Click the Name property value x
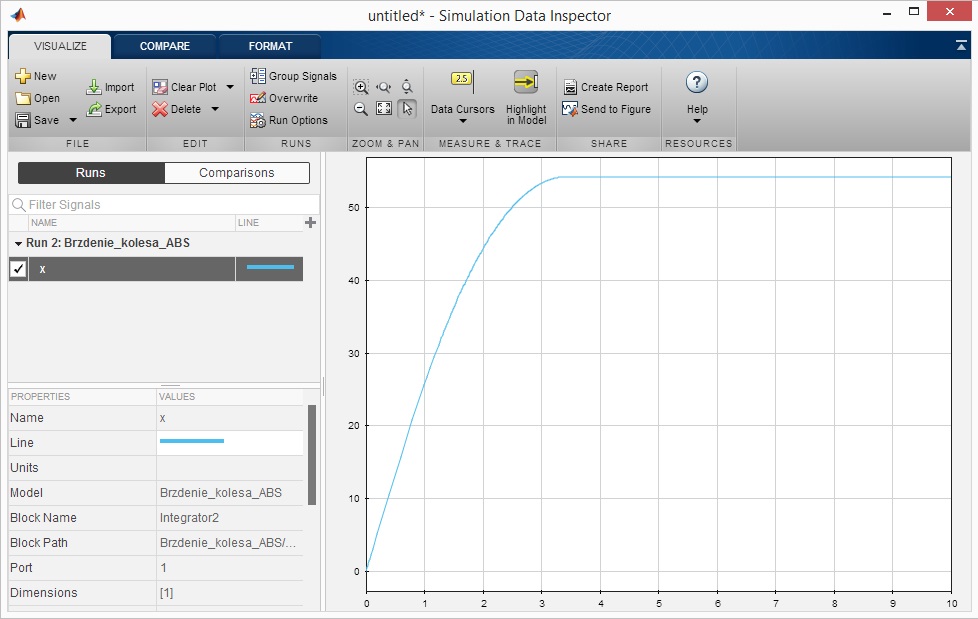The image size is (978, 619). pyautogui.click(x=163, y=418)
